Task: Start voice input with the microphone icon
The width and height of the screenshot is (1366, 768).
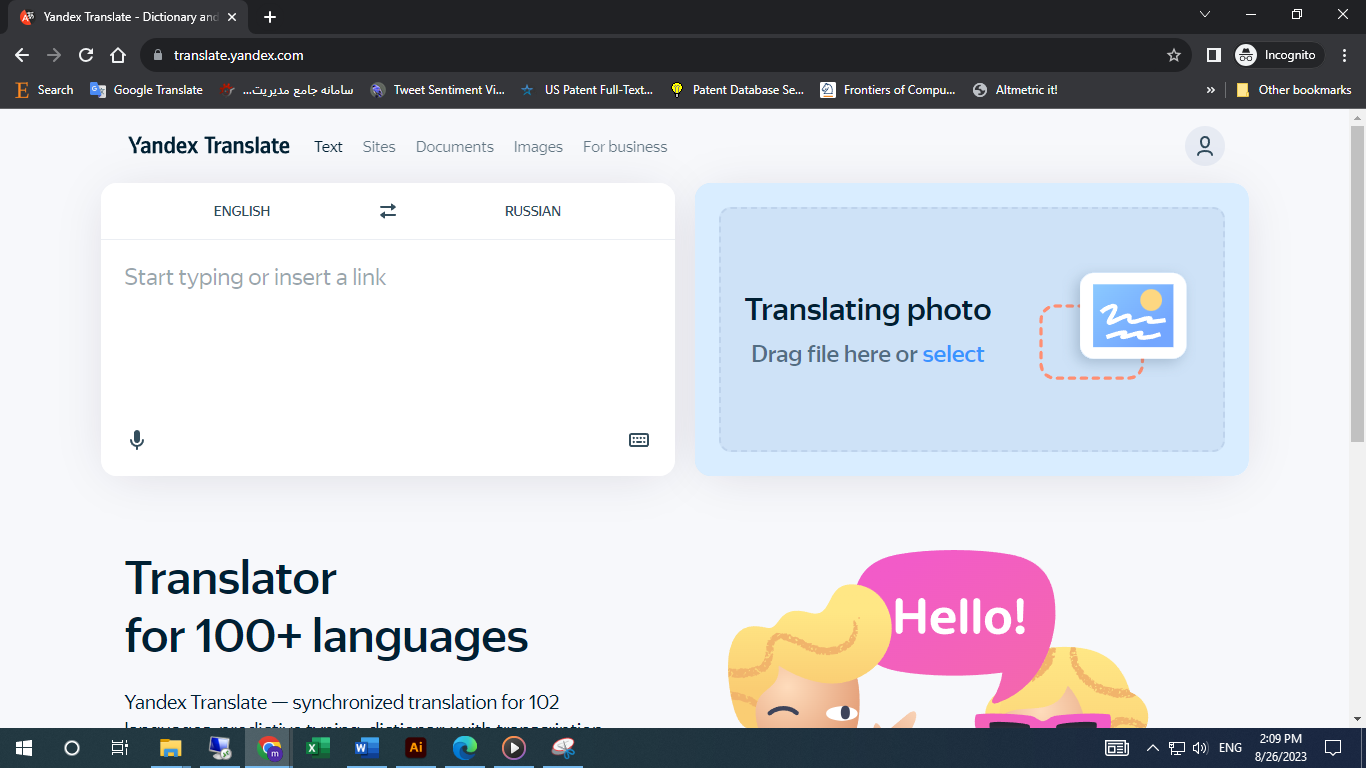Action: 137,440
